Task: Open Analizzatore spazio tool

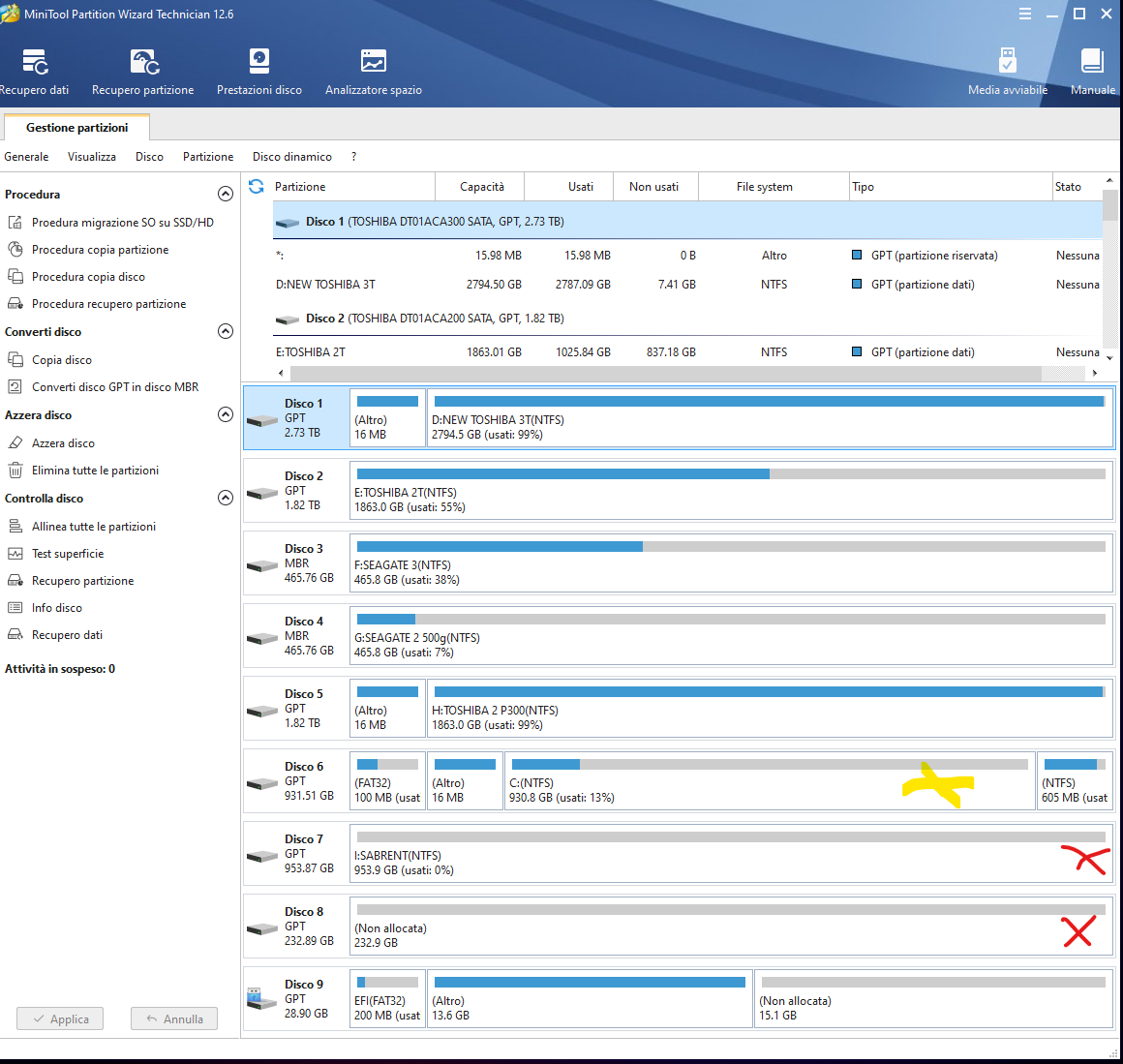Action: click(x=373, y=72)
